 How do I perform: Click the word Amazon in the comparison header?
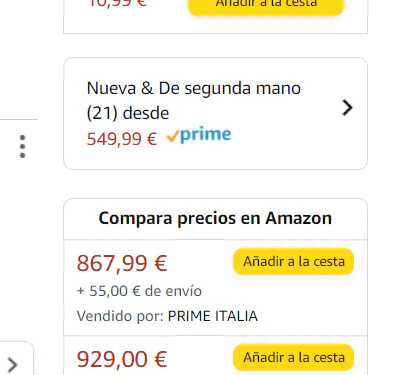click(299, 218)
